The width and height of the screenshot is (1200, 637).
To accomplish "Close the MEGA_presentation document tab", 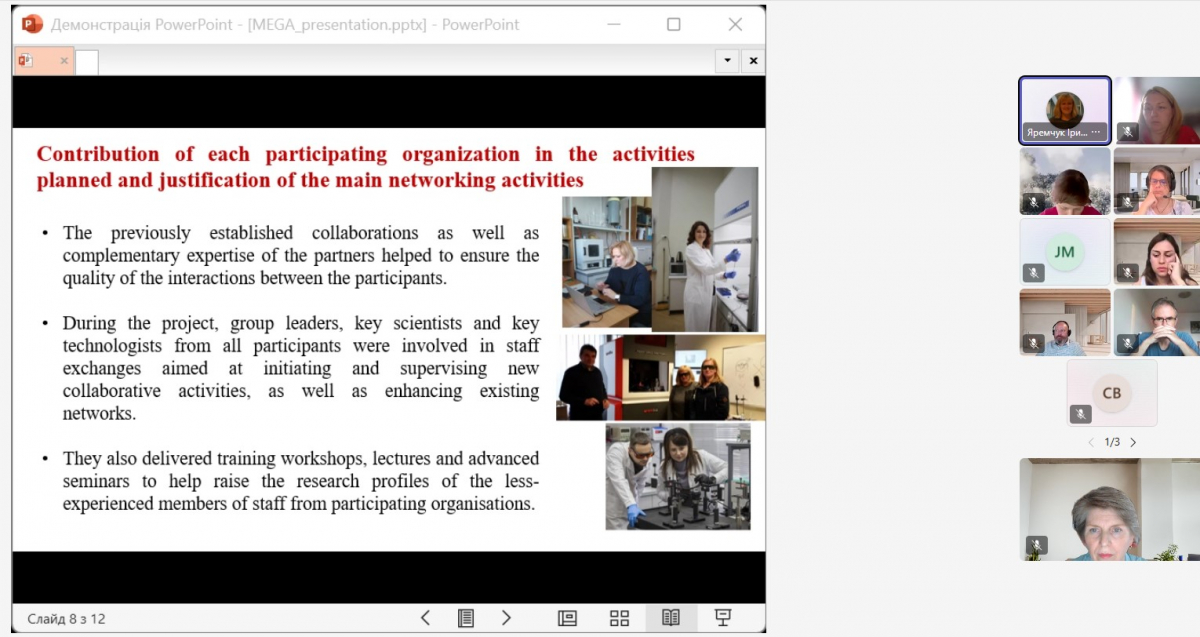I will pos(64,61).
